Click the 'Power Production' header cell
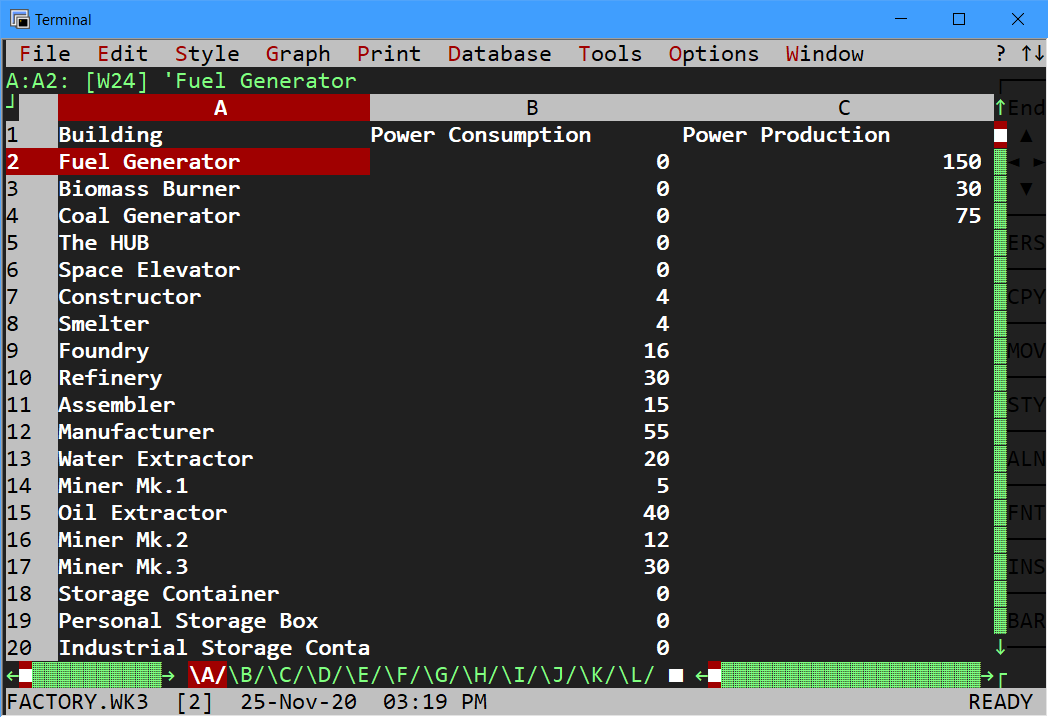This screenshot has width=1048, height=717. [837, 134]
